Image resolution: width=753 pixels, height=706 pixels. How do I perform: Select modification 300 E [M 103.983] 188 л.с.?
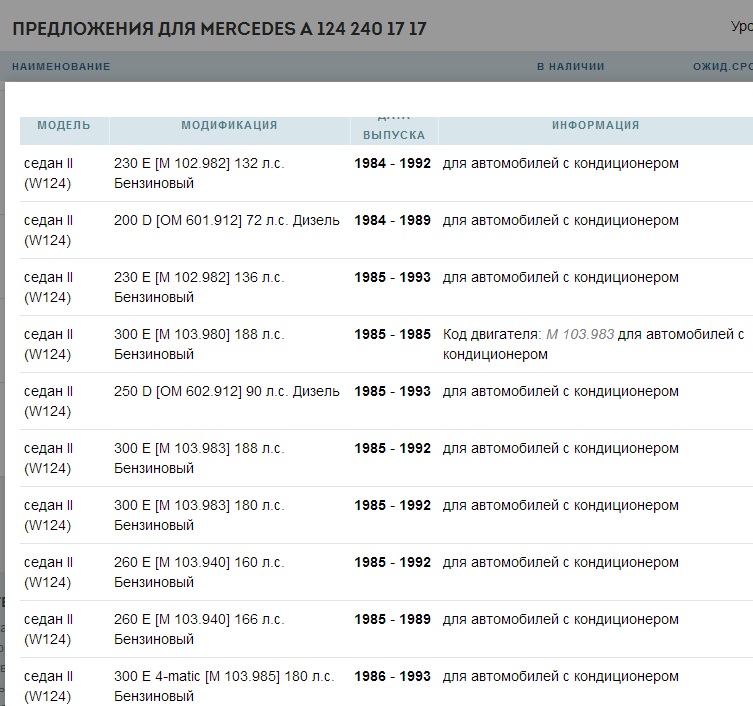pos(199,458)
